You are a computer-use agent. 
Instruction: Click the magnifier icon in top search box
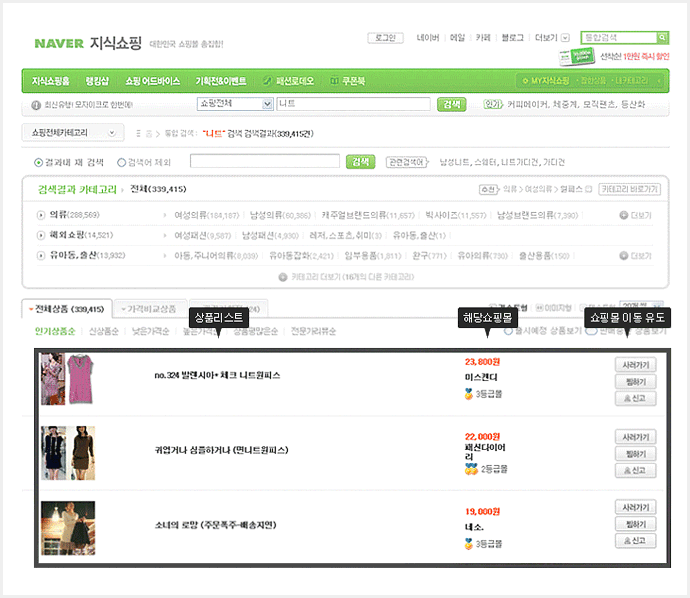[x=663, y=37]
